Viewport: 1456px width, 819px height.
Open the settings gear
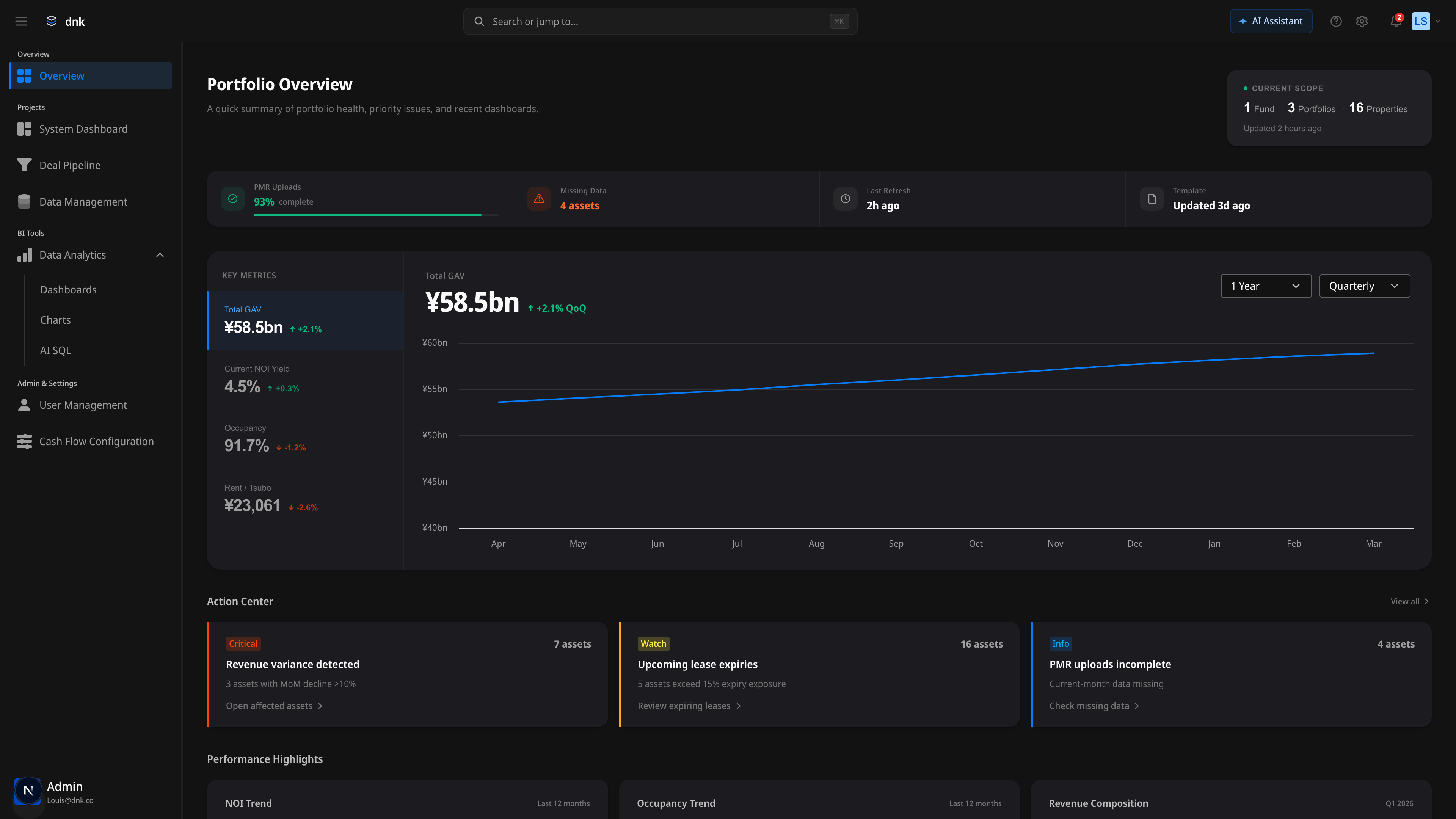click(1362, 21)
